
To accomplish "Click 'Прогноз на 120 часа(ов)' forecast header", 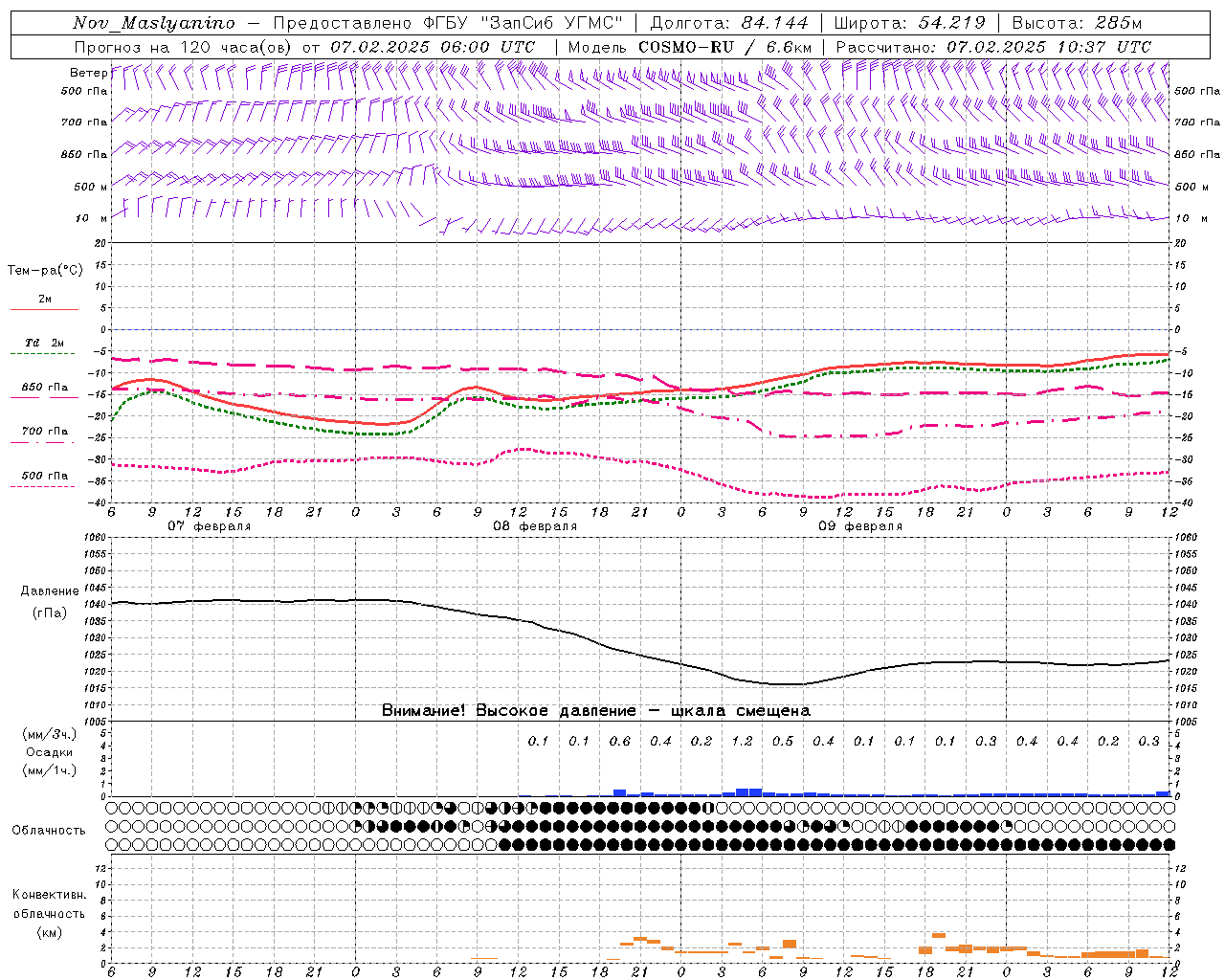I will pos(183,47).
